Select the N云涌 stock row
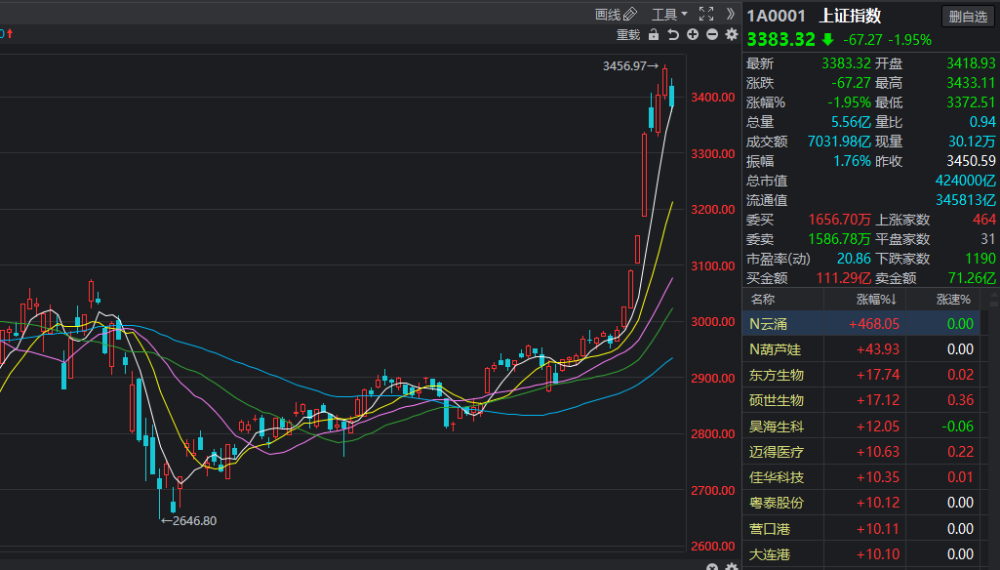 (862, 323)
